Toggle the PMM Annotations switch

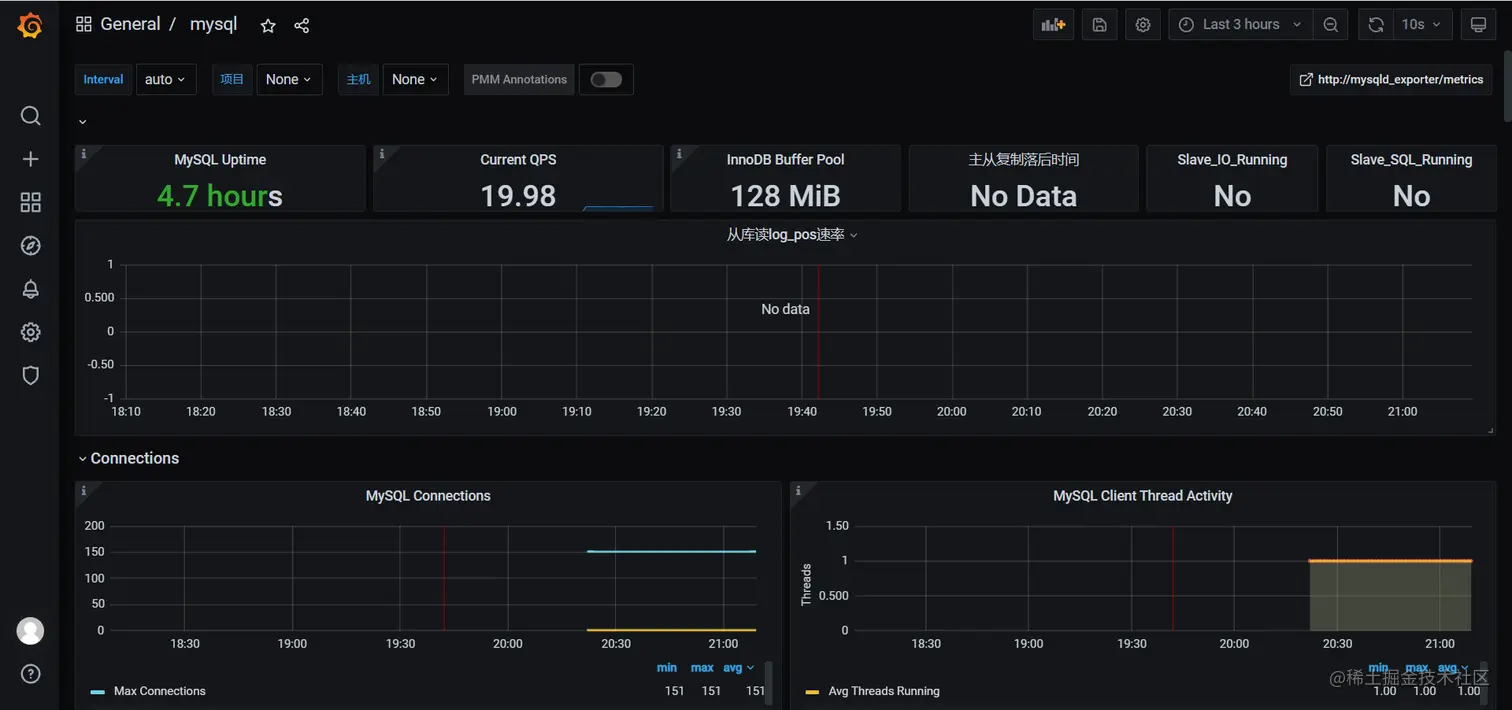coord(606,80)
